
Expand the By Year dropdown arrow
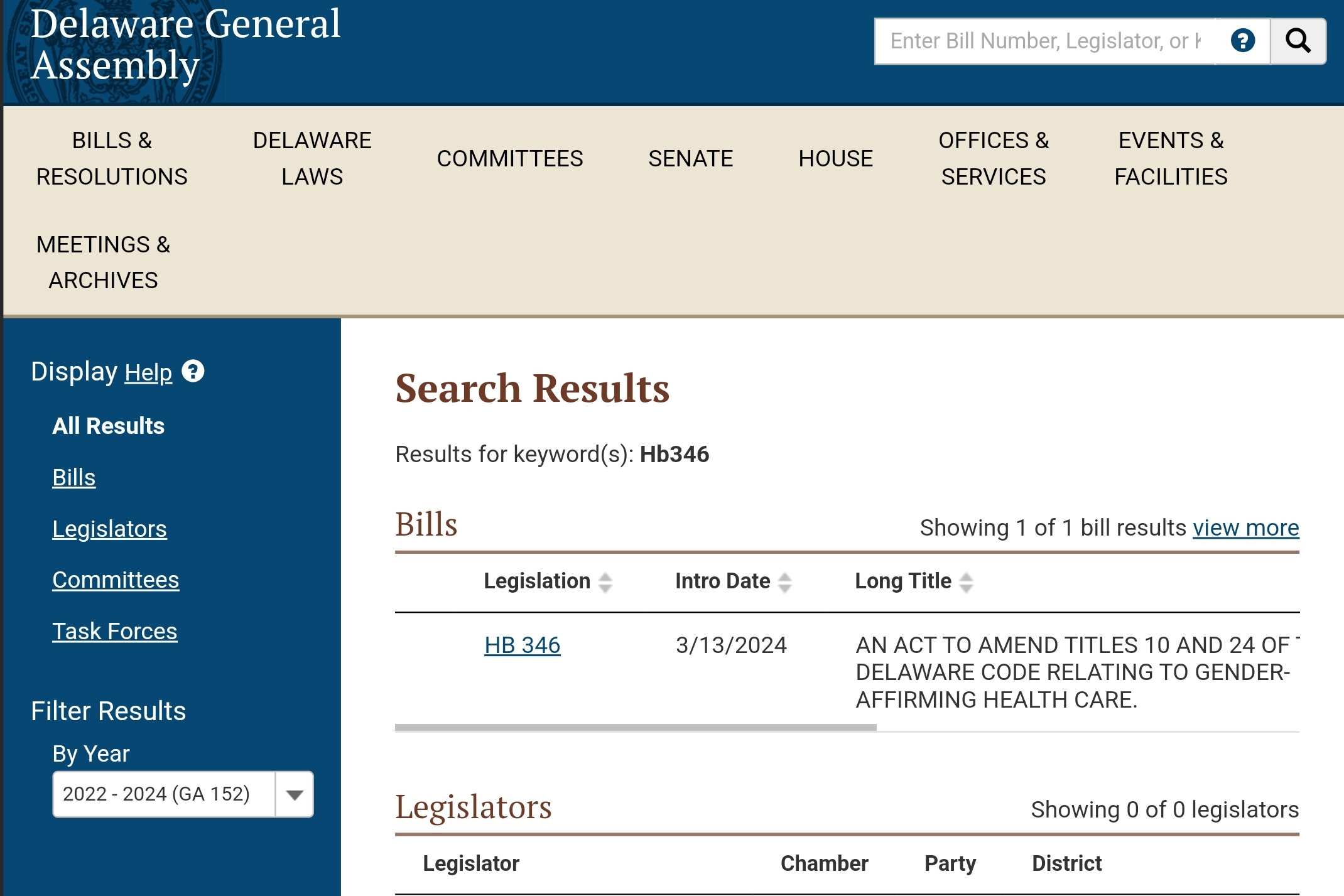[294, 794]
